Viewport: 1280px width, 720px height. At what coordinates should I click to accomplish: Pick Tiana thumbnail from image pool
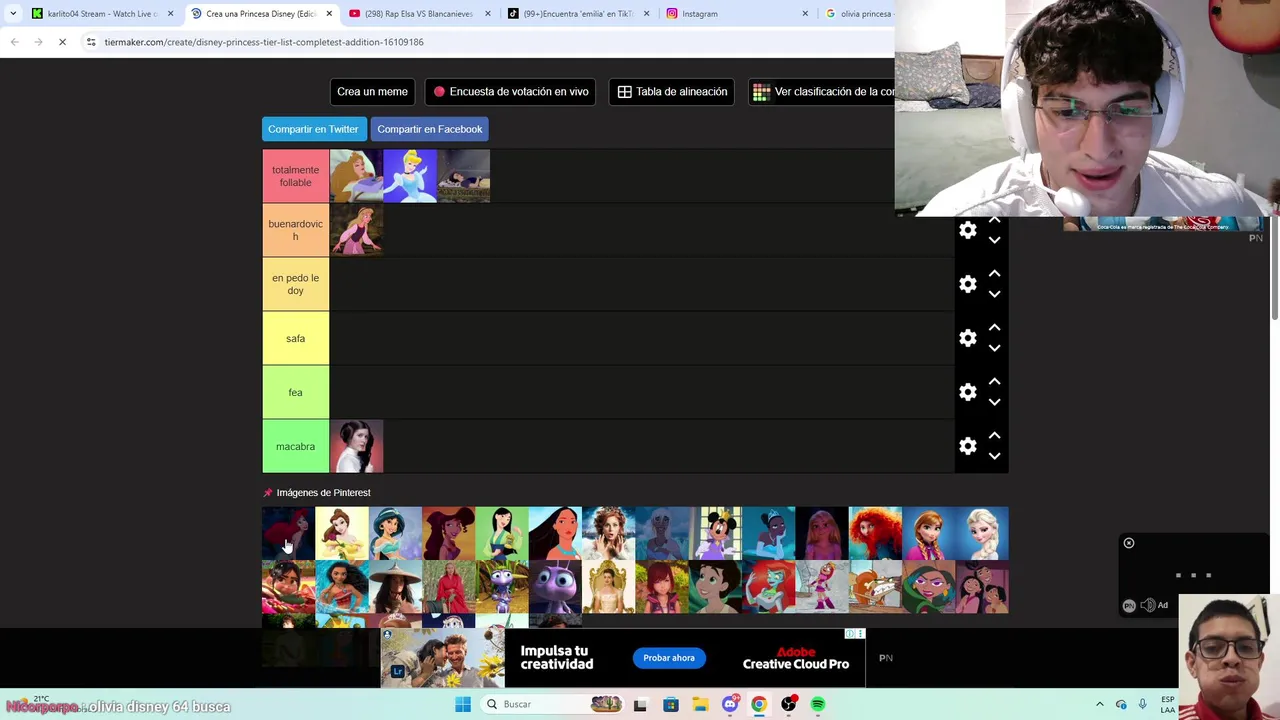pyautogui.click(x=768, y=533)
